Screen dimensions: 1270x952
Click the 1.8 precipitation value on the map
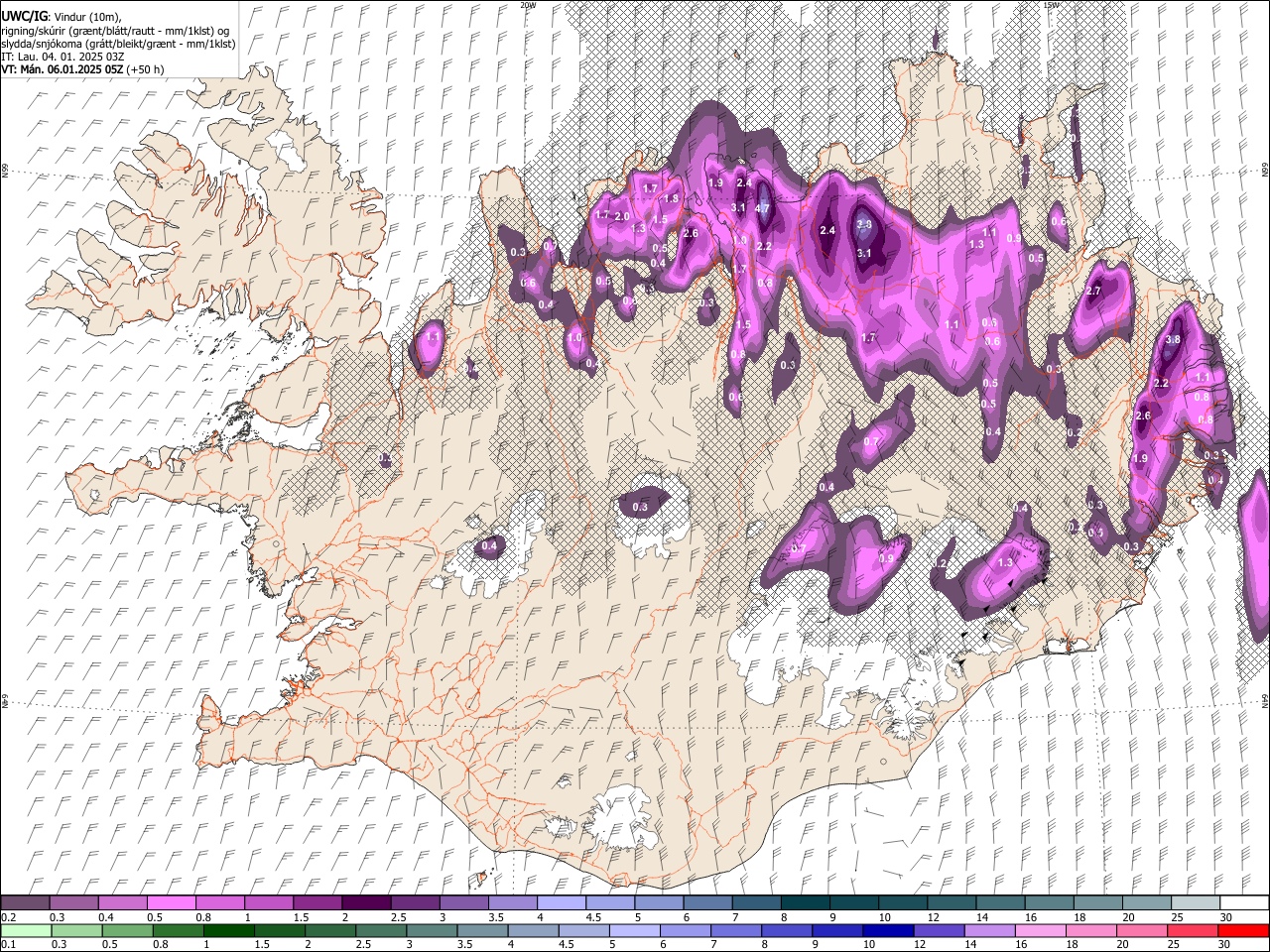[x=671, y=198]
